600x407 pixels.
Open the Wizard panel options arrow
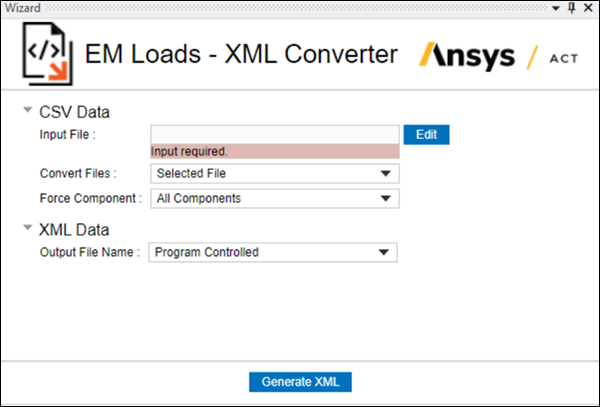pos(558,7)
